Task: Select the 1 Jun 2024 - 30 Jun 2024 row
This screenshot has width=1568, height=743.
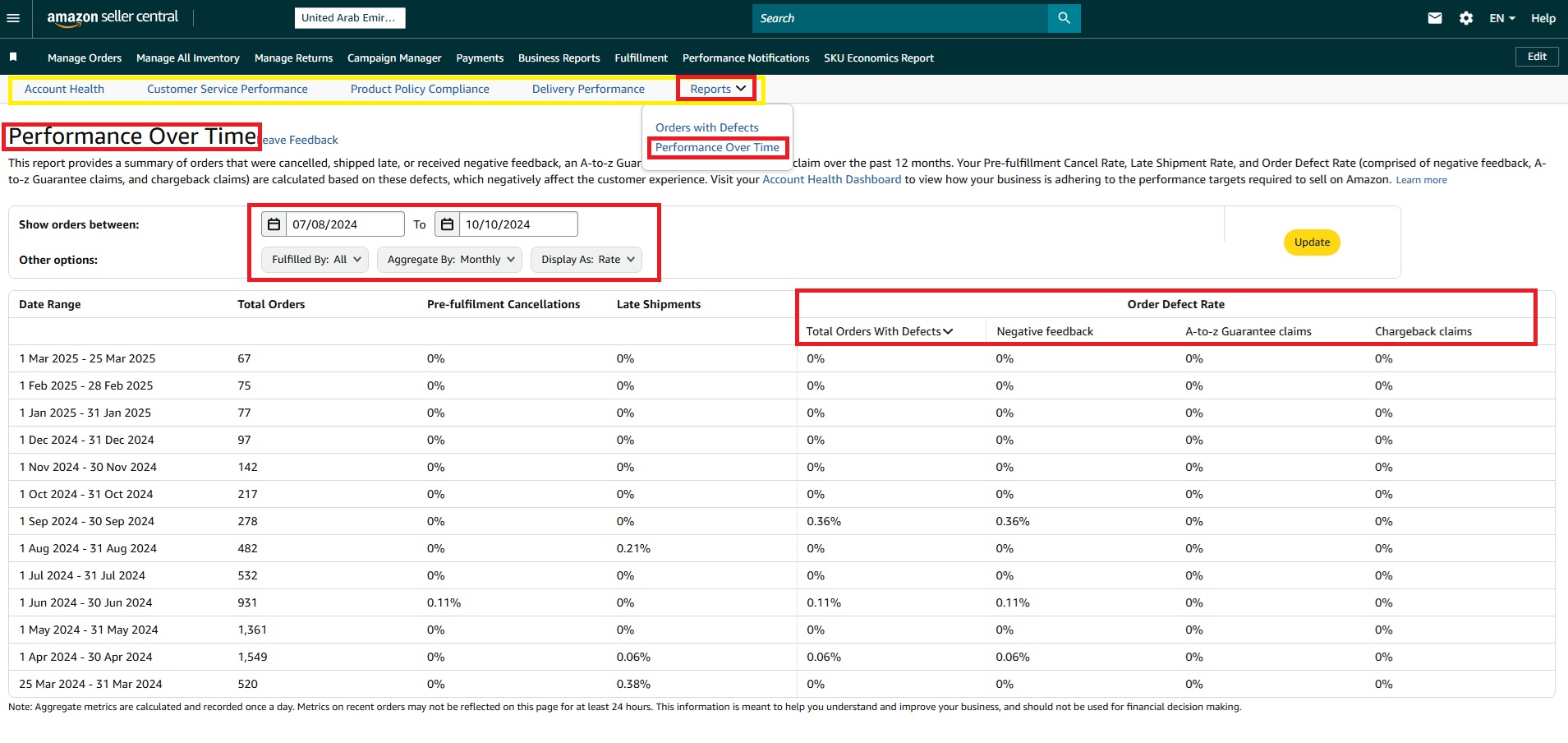Action: pyautogui.click(x=781, y=602)
